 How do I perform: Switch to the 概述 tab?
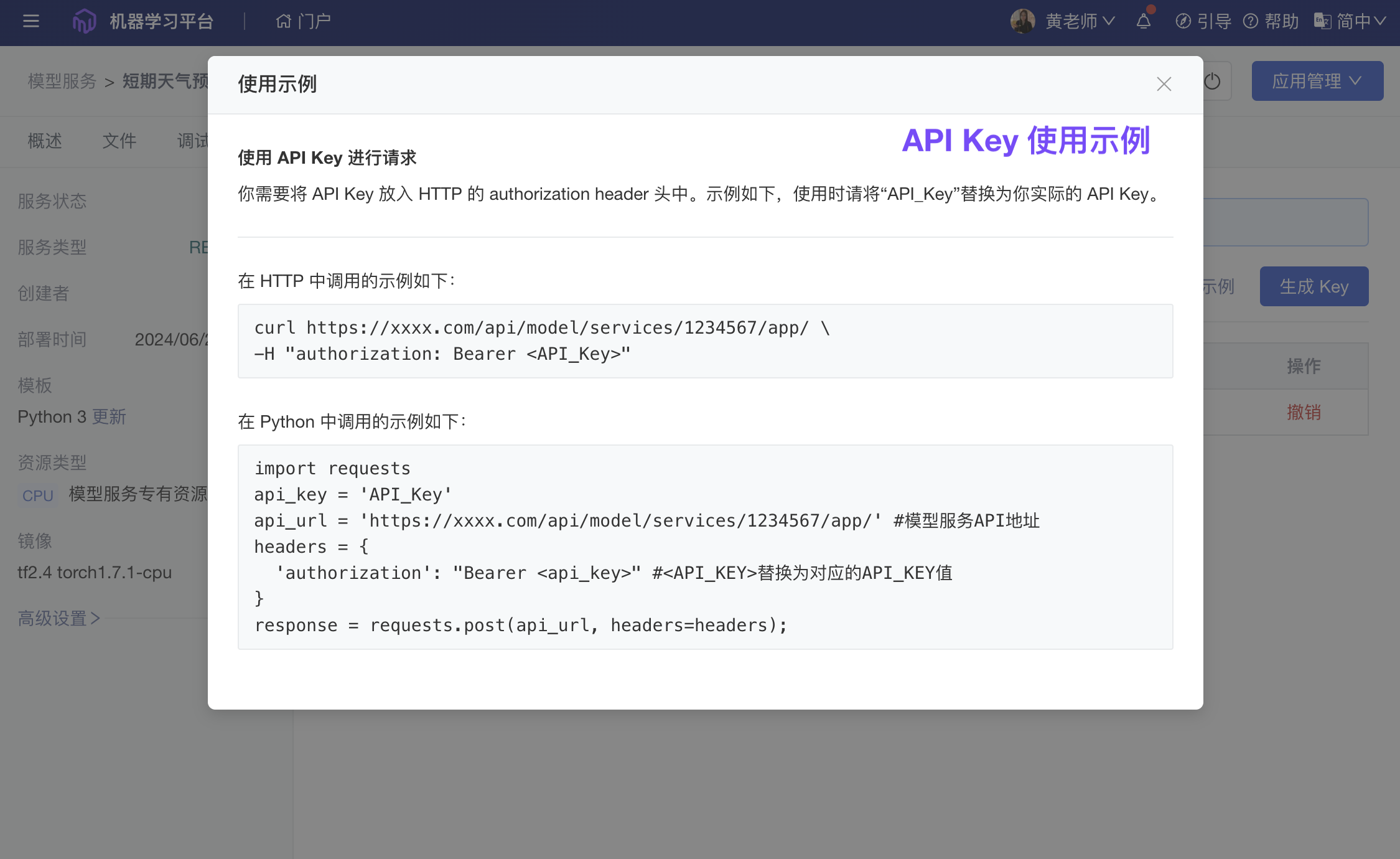tap(45, 141)
